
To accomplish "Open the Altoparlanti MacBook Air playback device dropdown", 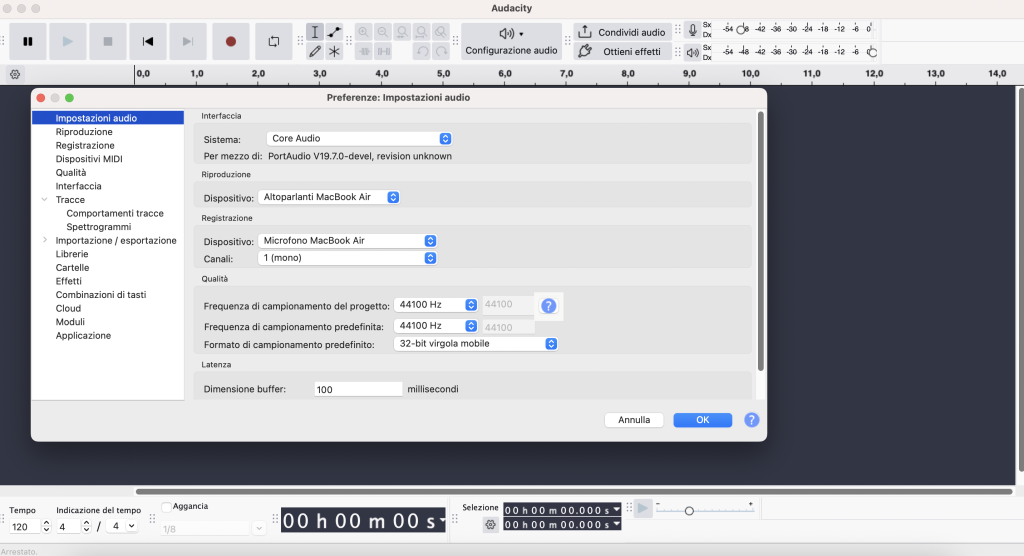I will pyautogui.click(x=328, y=197).
